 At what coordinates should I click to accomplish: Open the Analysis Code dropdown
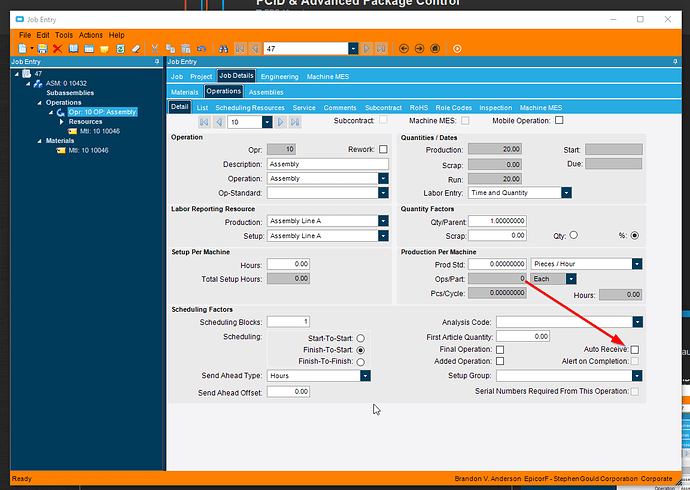click(x=638, y=322)
